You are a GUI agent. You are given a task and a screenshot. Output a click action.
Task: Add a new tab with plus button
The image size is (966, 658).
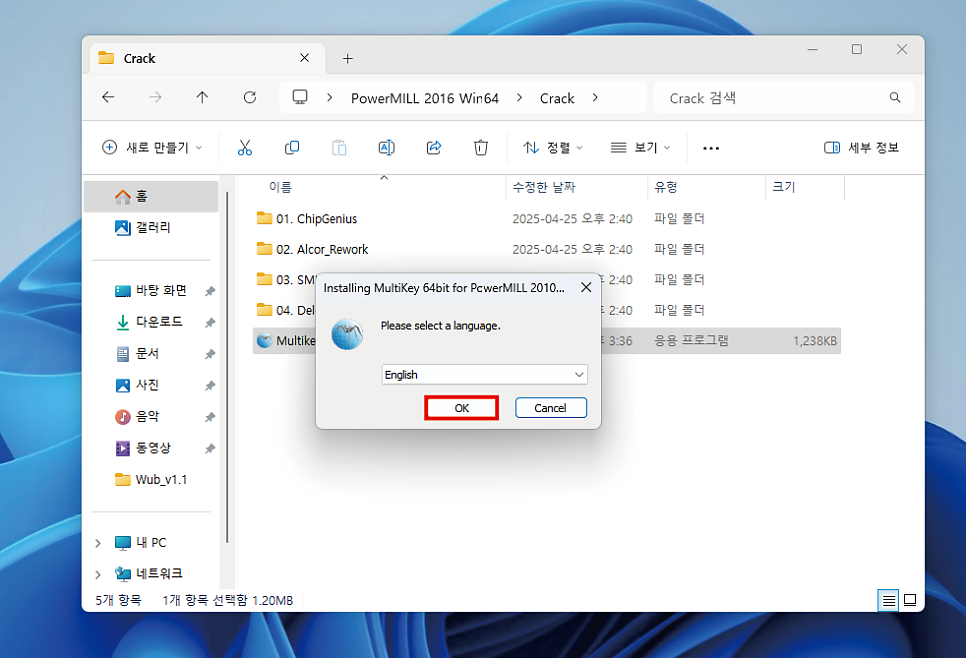tap(347, 59)
